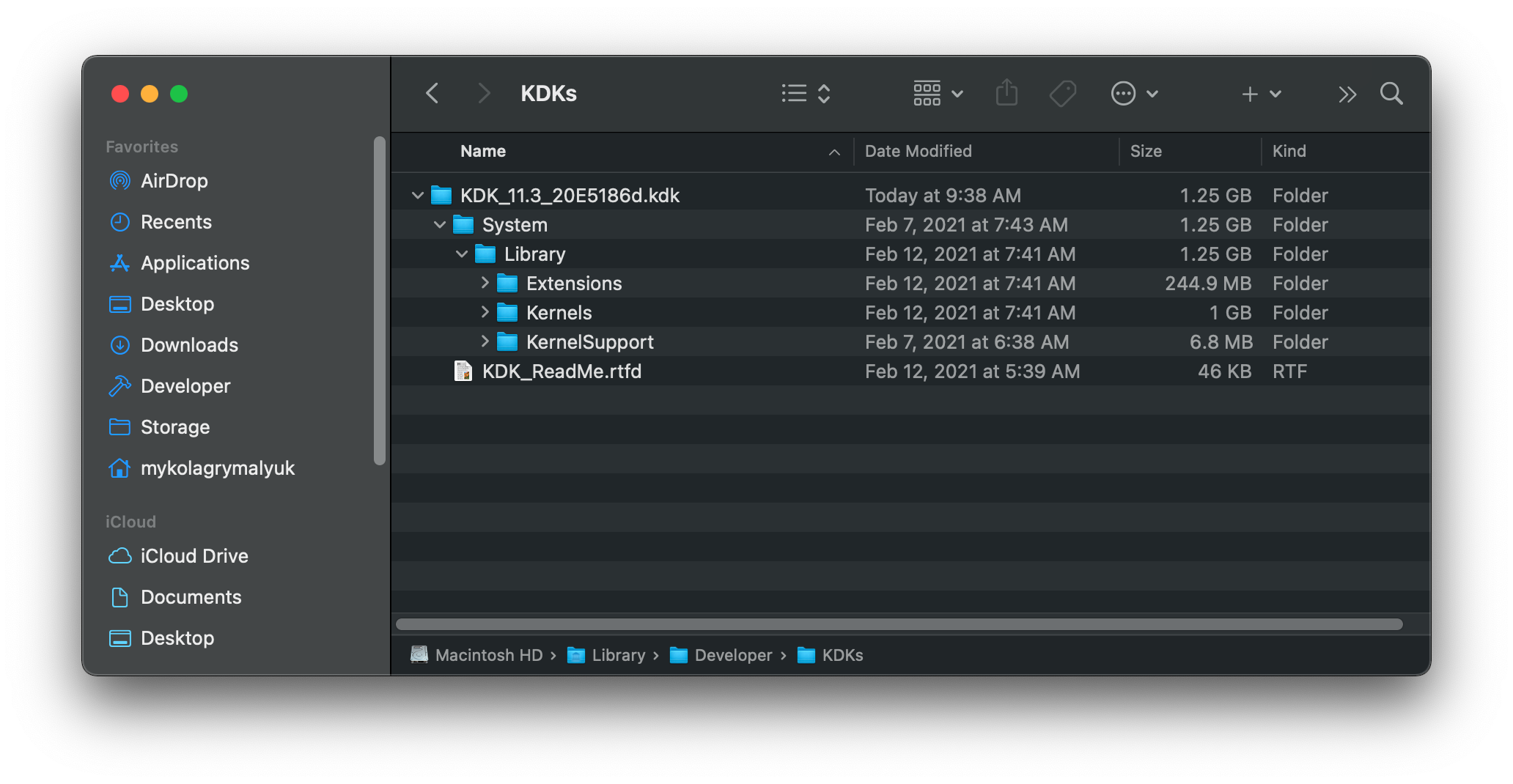
Task: Collapse the KDK_11.3_20E5186d.kdk folder
Action: [x=418, y=196]
